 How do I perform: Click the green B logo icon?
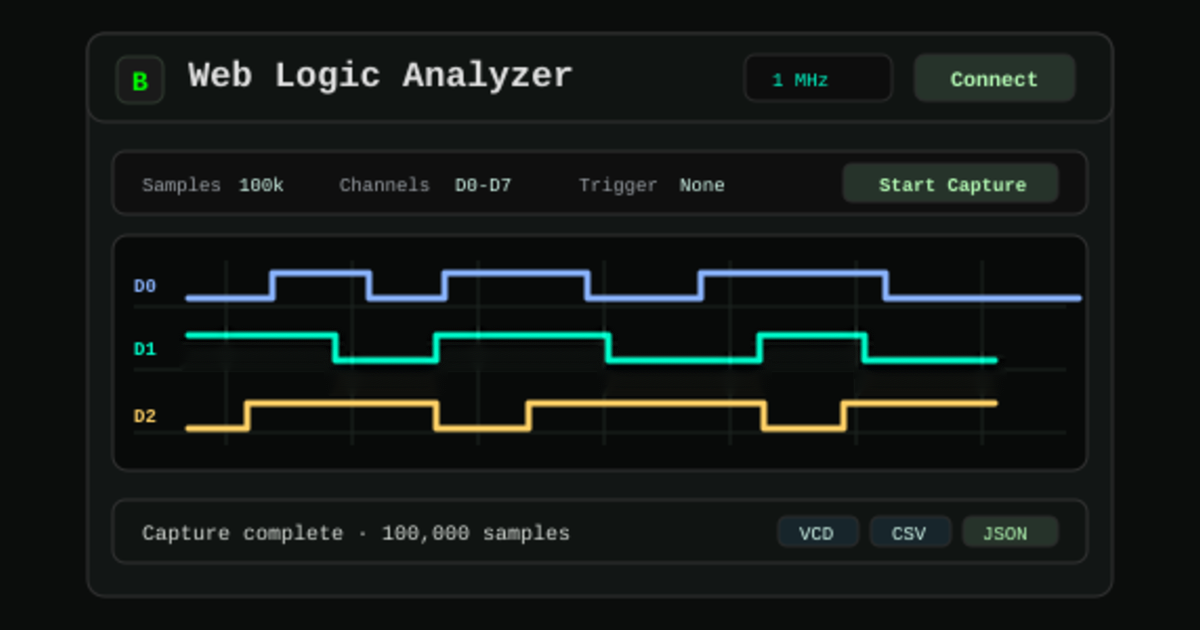140,81
